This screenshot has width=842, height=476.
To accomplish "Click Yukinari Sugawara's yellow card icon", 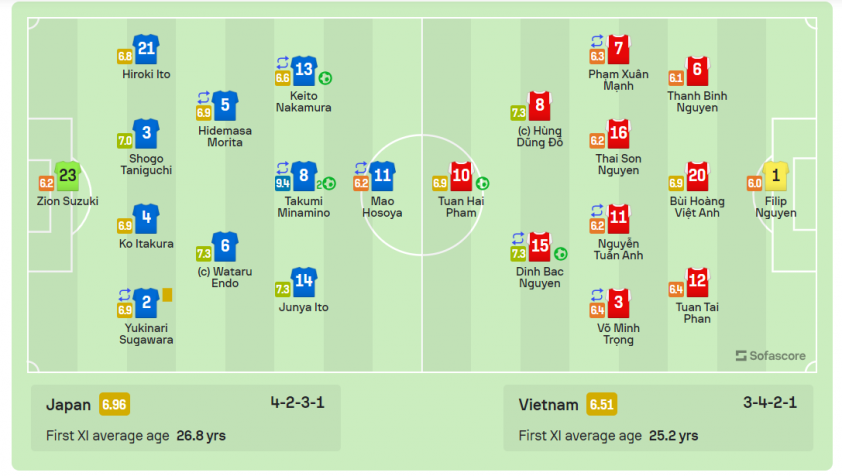I will tap(168, 295).
